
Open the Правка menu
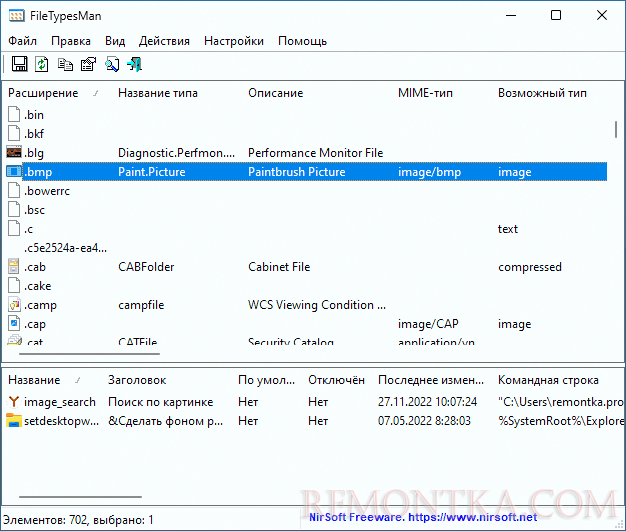click(x=71, y=41)
